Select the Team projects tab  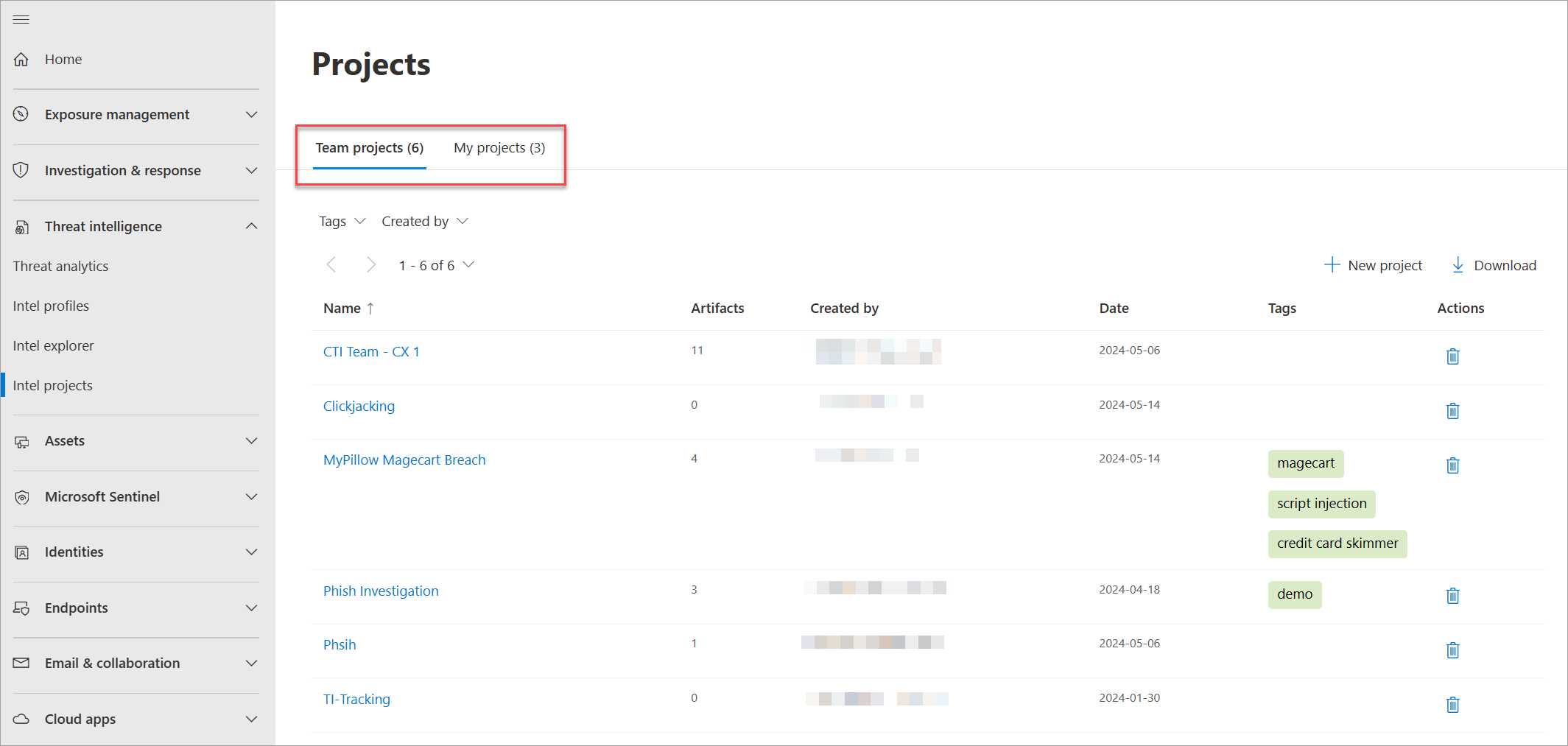coord(370,148)
